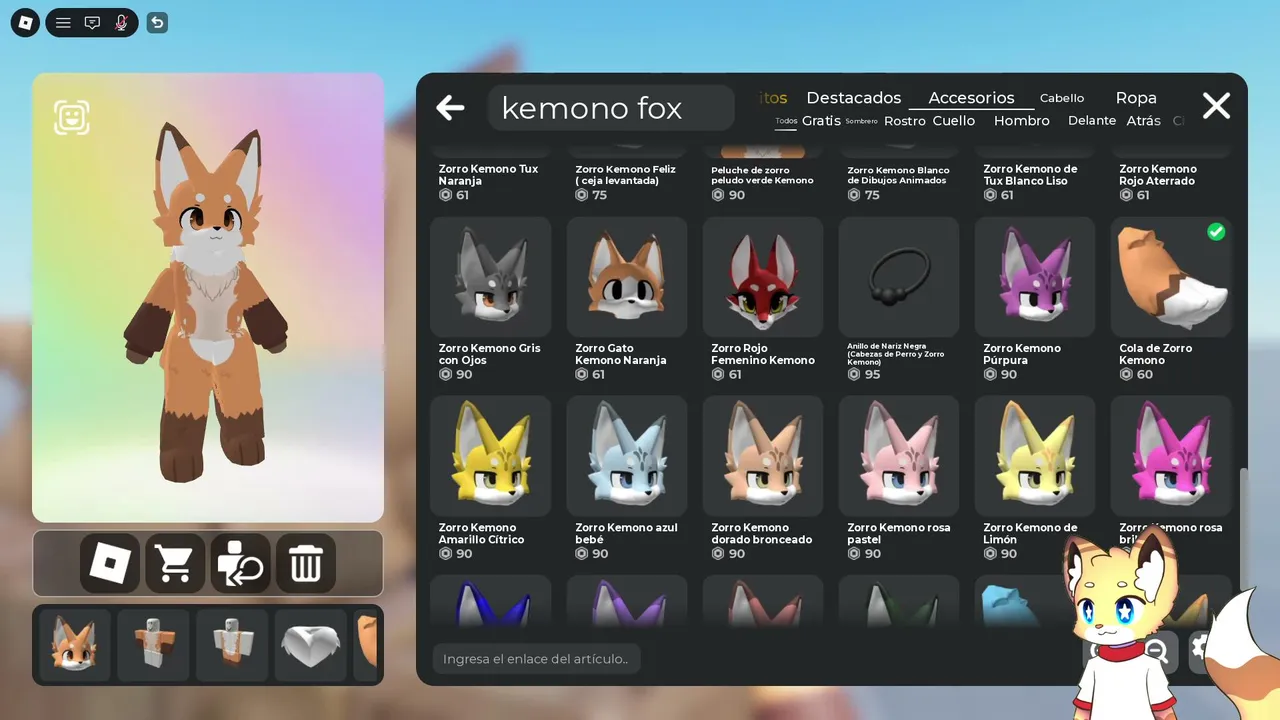Select the Zorro Rojo Femenino Kemono head
This screenshot has width=1280, height=720.
coord(763,277)
